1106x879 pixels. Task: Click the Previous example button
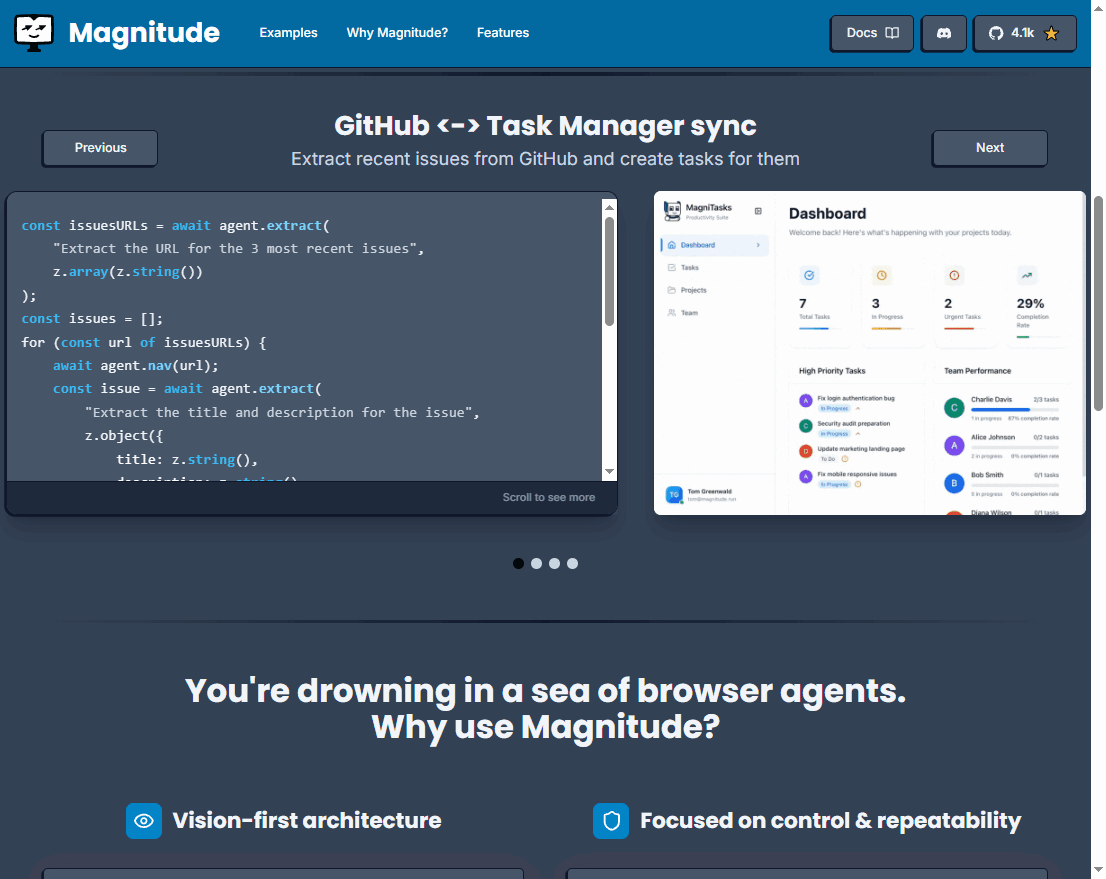100,147
